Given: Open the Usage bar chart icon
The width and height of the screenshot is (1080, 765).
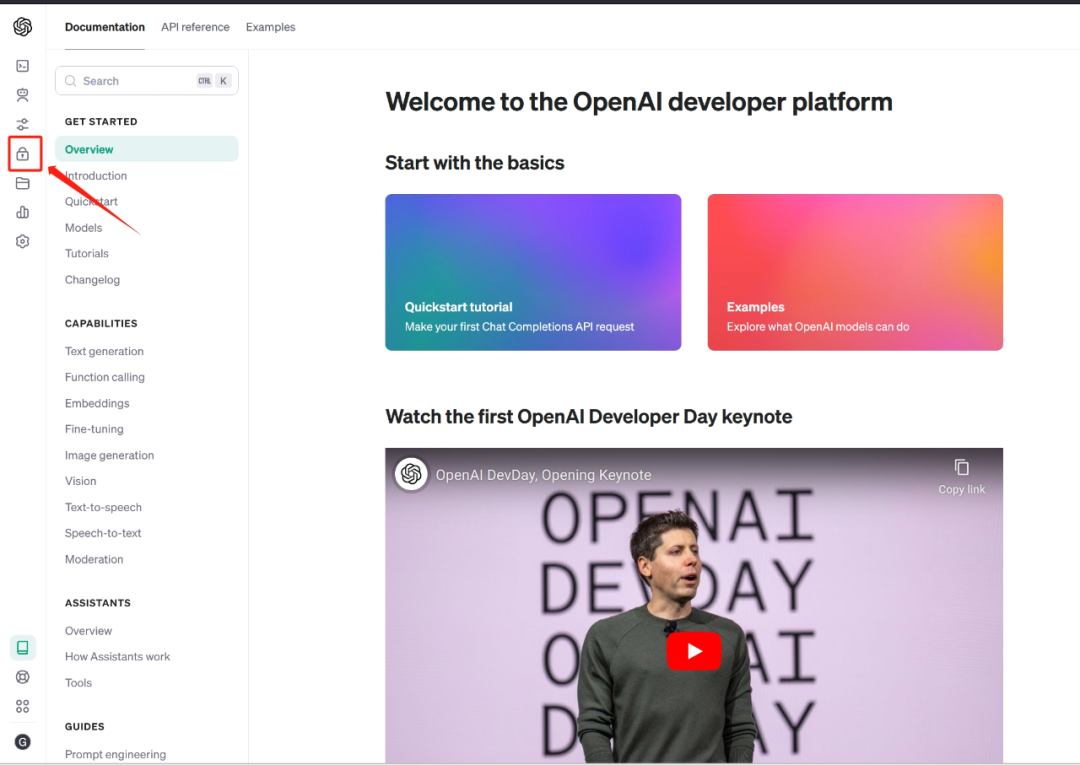Looking at the screenshot, I should coord(22,212).
